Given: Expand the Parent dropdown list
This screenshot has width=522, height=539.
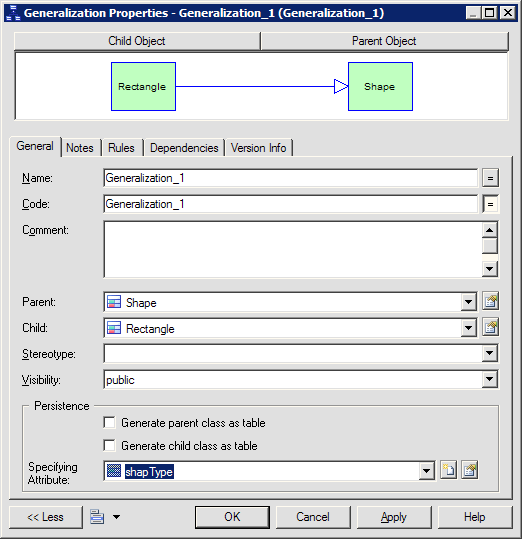Looking at the screenshot, I should 468,302.
